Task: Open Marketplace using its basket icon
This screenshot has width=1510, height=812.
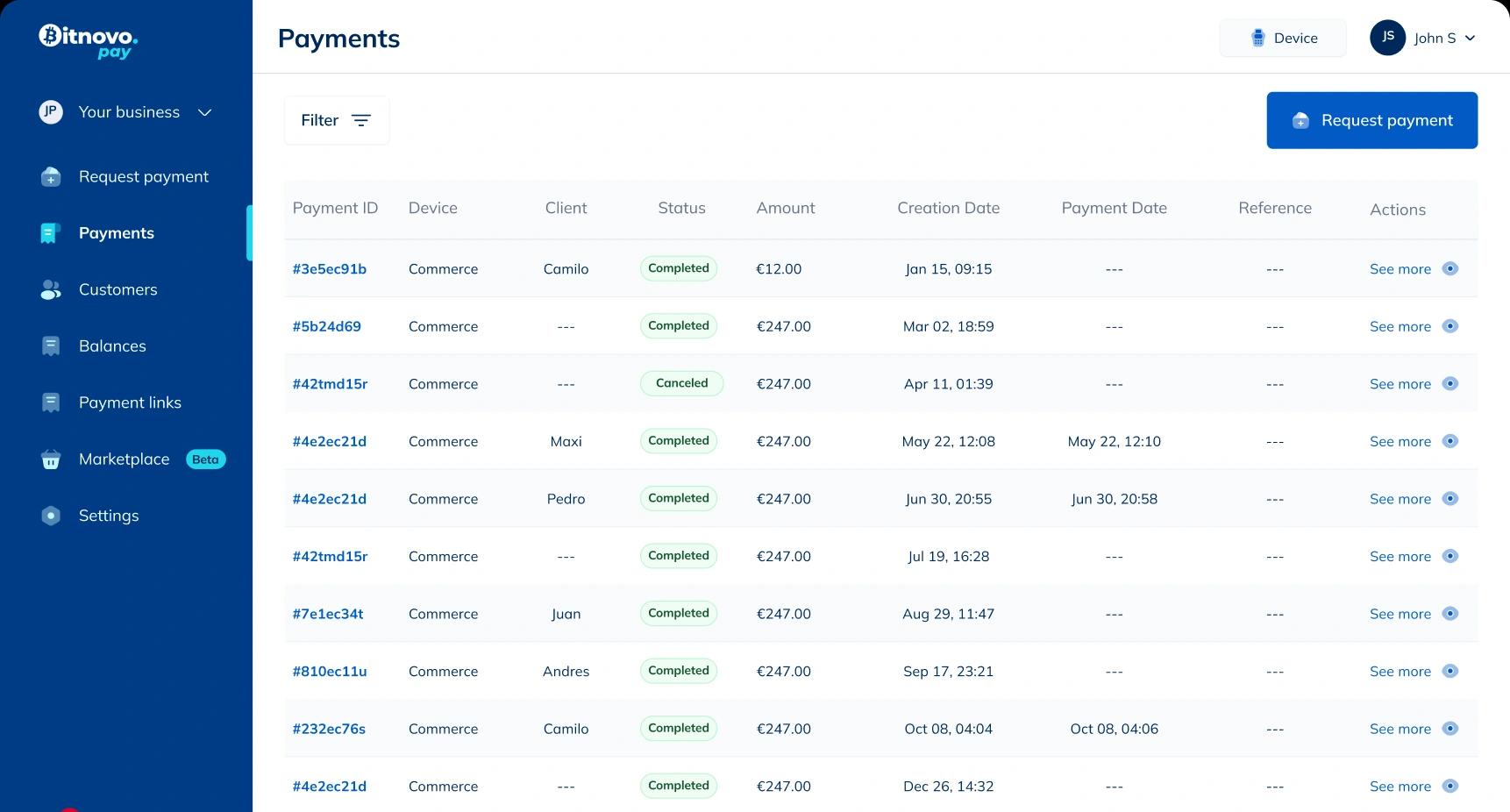Action: point(50,459)
